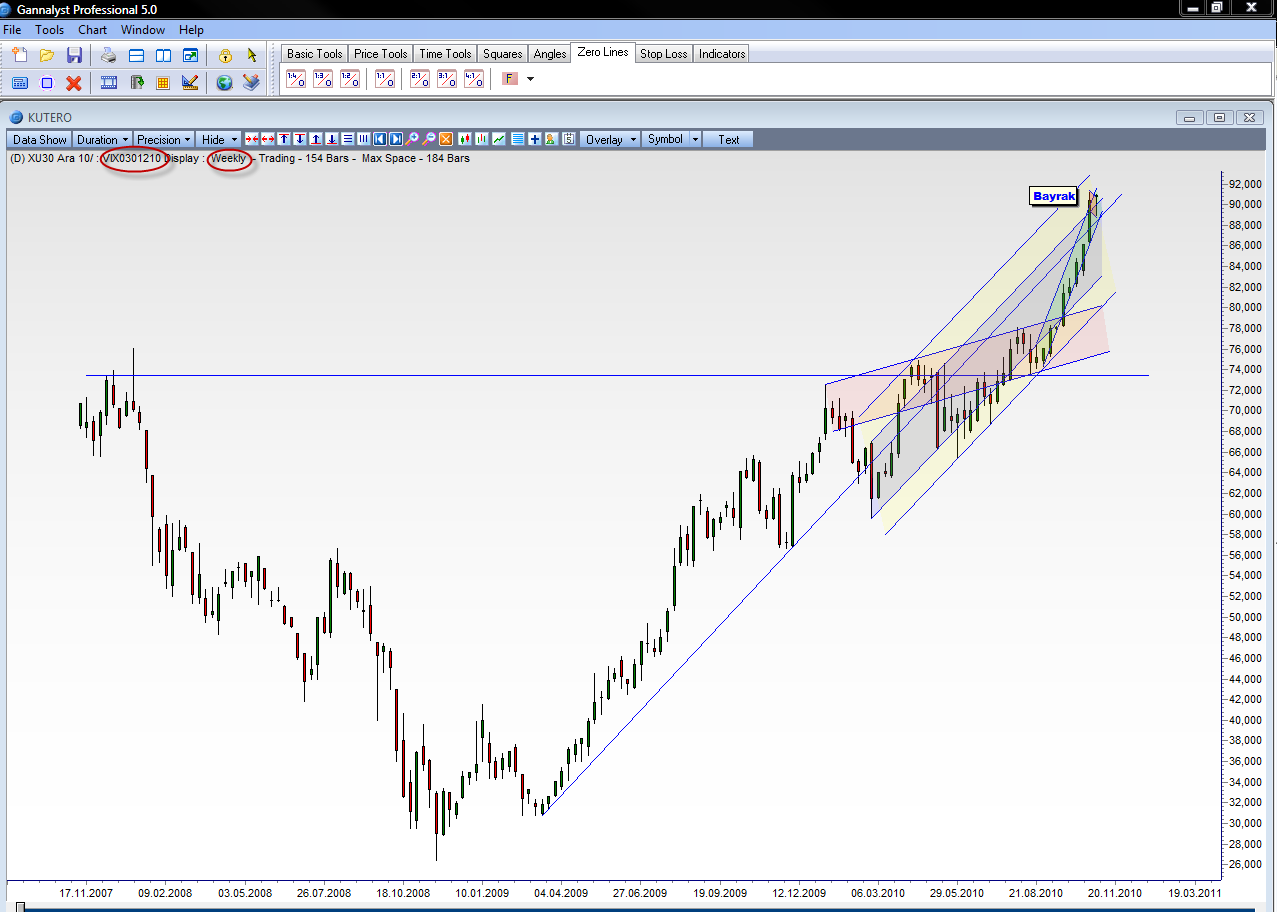Click the zoom out magnifier icon
The height and width of the screenshot is (912, 1277).
tap(428, 140)
